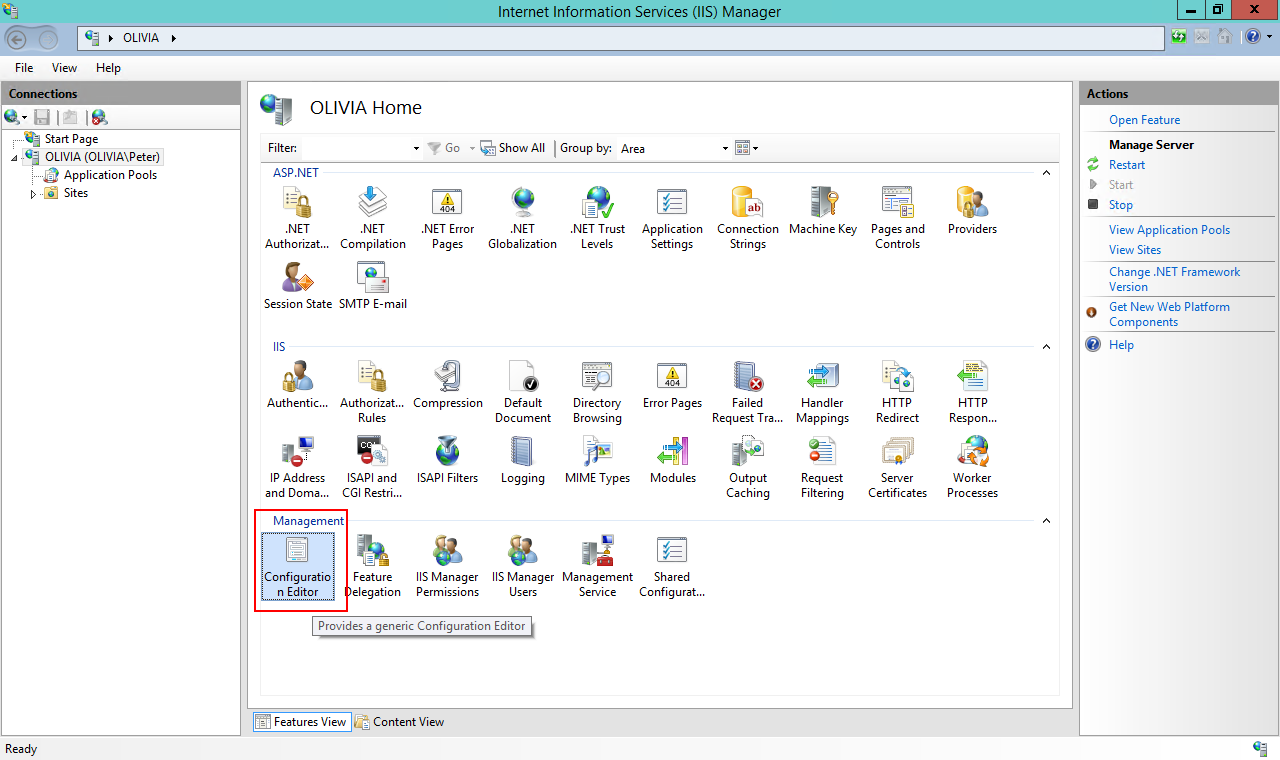Open HTTP Redirect feature
This screenshot has width=1280, height=760.
coord(897,392)
